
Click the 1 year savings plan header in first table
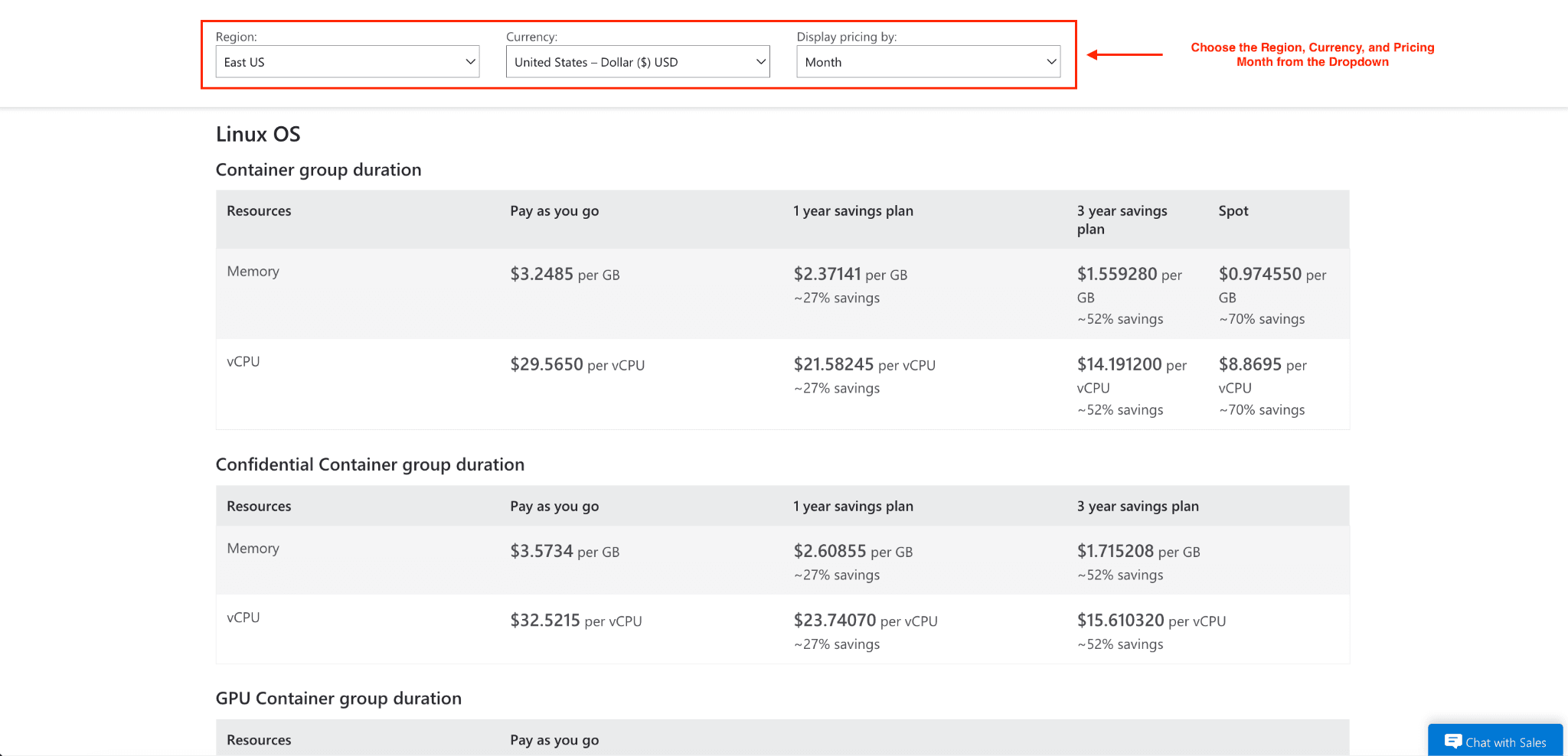tap(853, 211)
